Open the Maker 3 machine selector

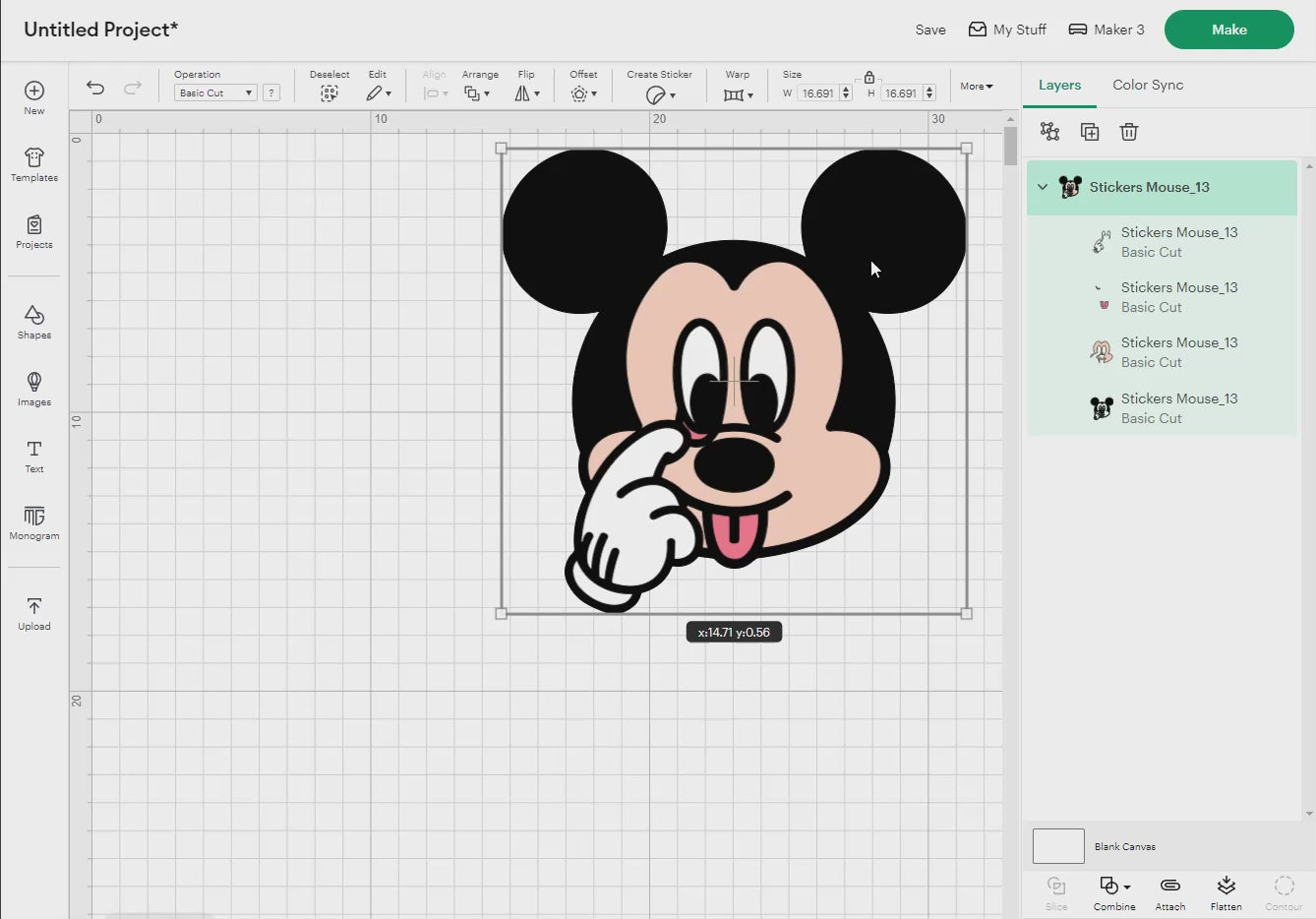click(1107, 30)
